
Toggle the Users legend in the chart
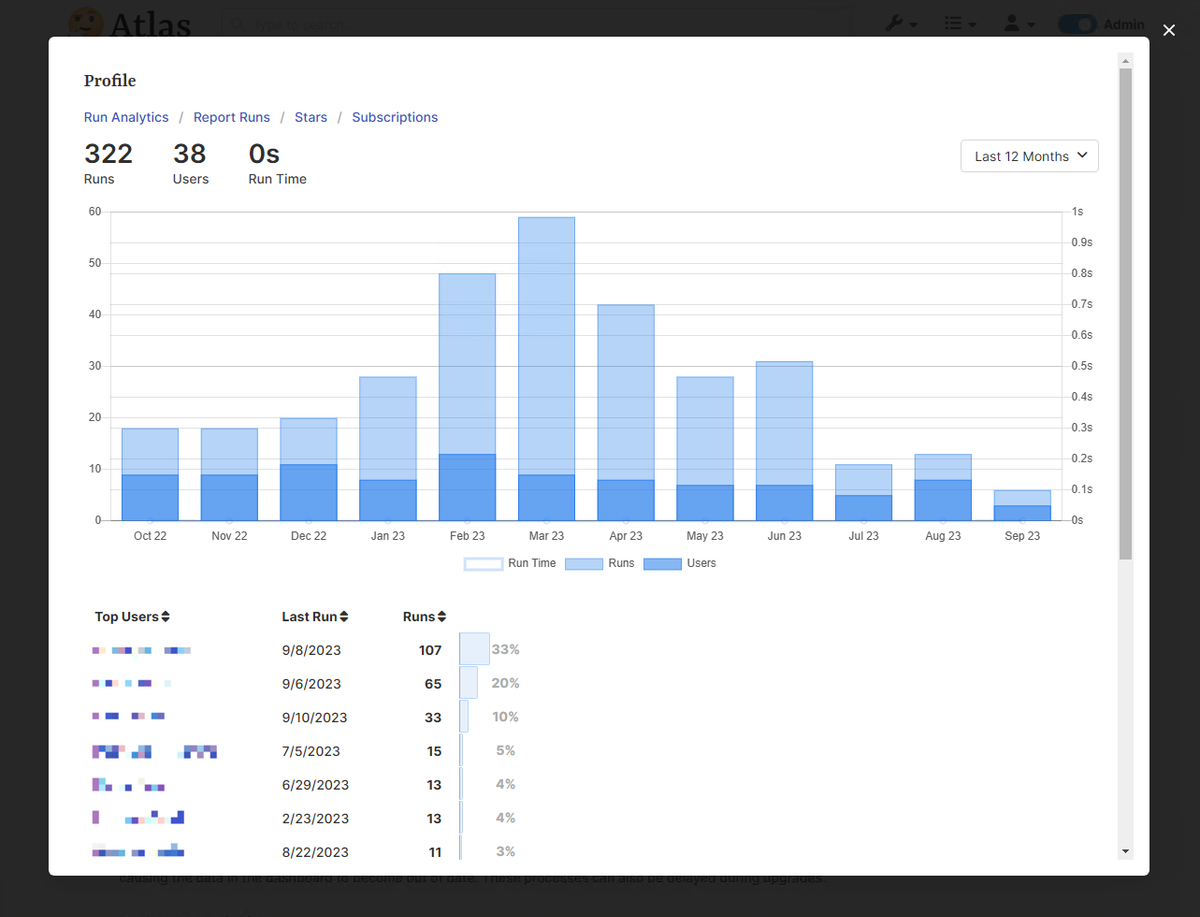pyautogui.click(x=680, y=563)
